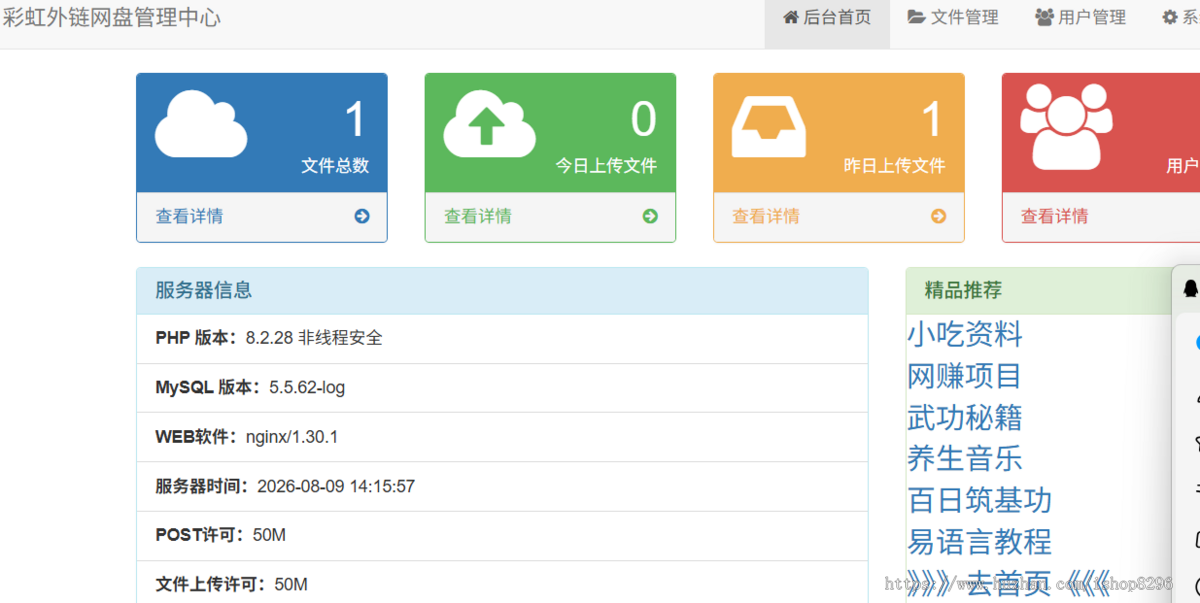The image size is (1200, 603).
Task: Click the 去首页 link
Action: (x=1009, y=583)
